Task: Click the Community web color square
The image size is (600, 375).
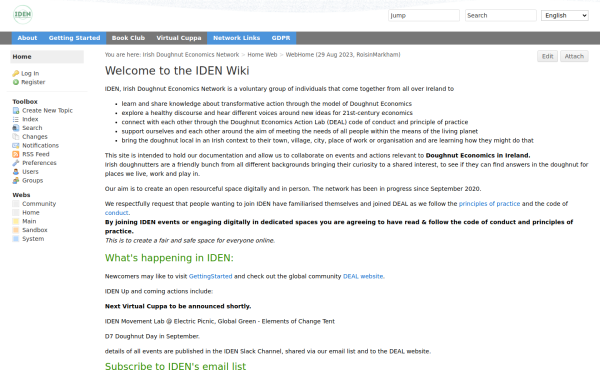Action: click(x=16, y=204)
